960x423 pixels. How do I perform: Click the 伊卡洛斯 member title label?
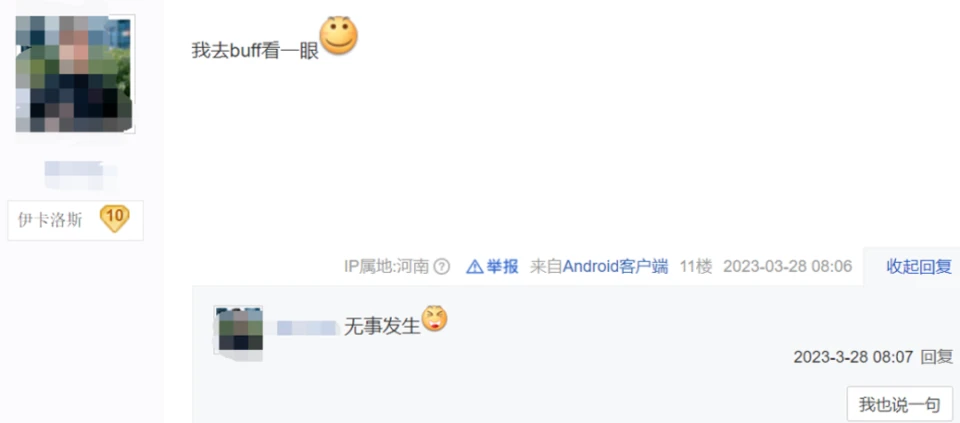pos(50,220)
